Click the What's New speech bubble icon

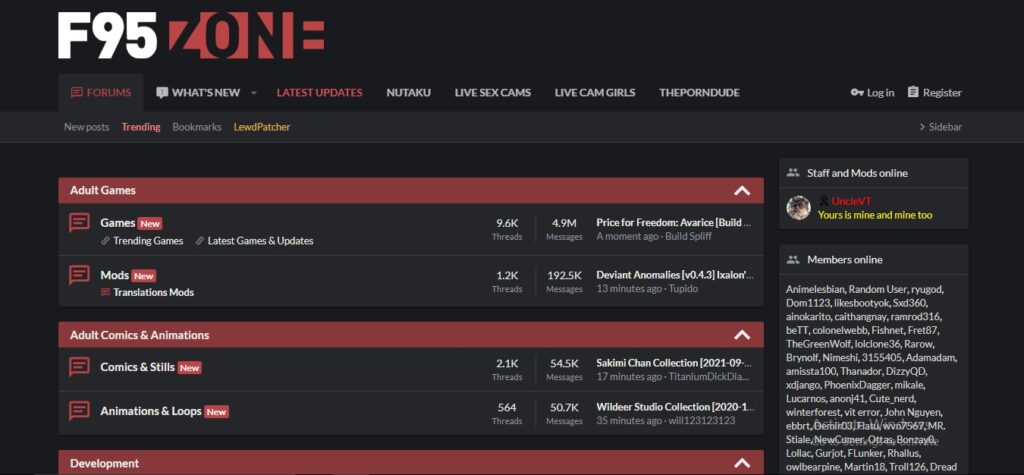(162, 93)
